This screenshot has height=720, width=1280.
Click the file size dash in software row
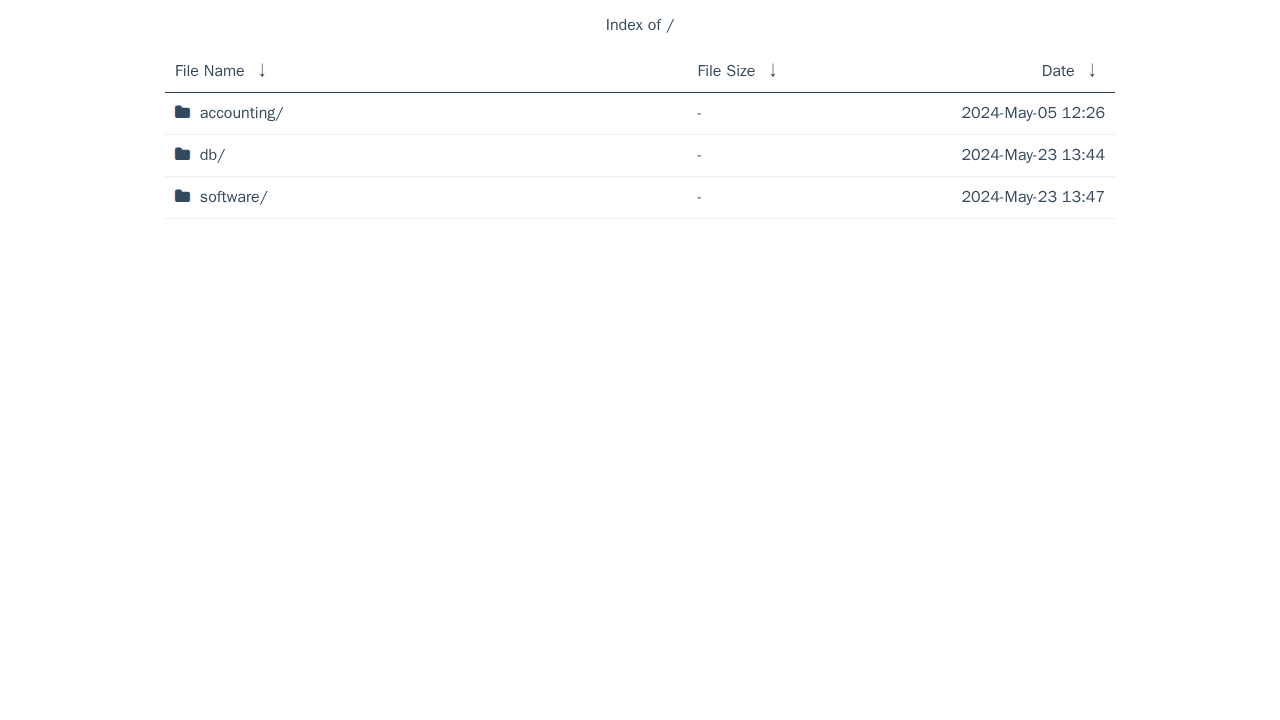click(699, 198)
